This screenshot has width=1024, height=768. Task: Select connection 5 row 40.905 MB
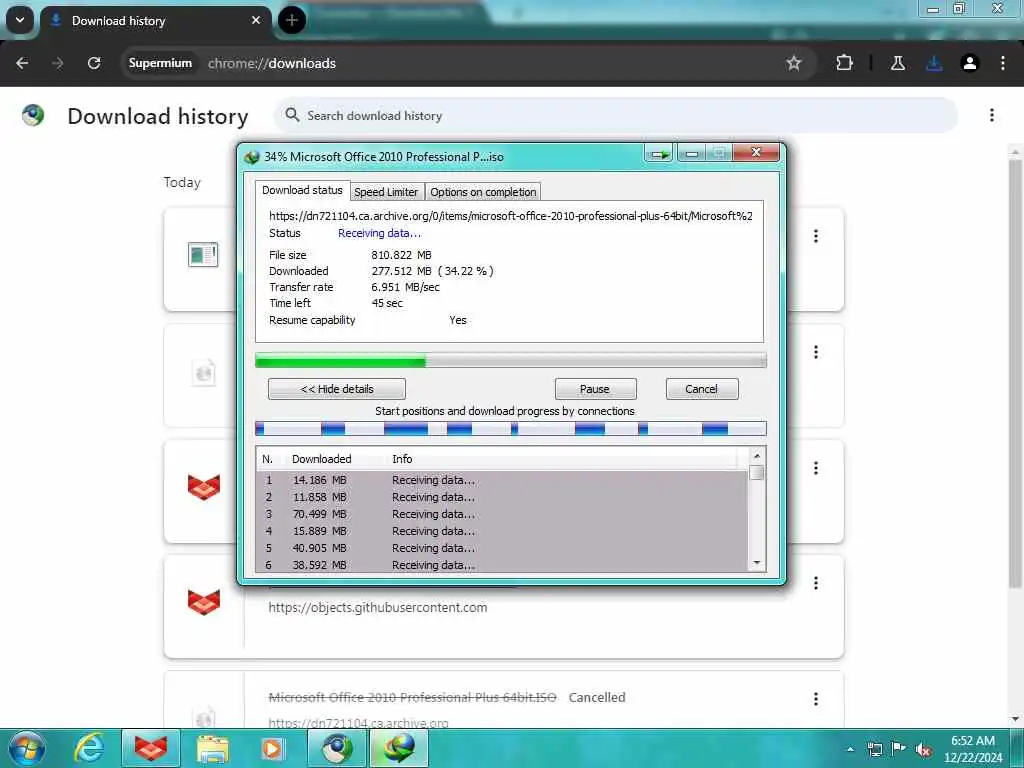tap(502, 548)
